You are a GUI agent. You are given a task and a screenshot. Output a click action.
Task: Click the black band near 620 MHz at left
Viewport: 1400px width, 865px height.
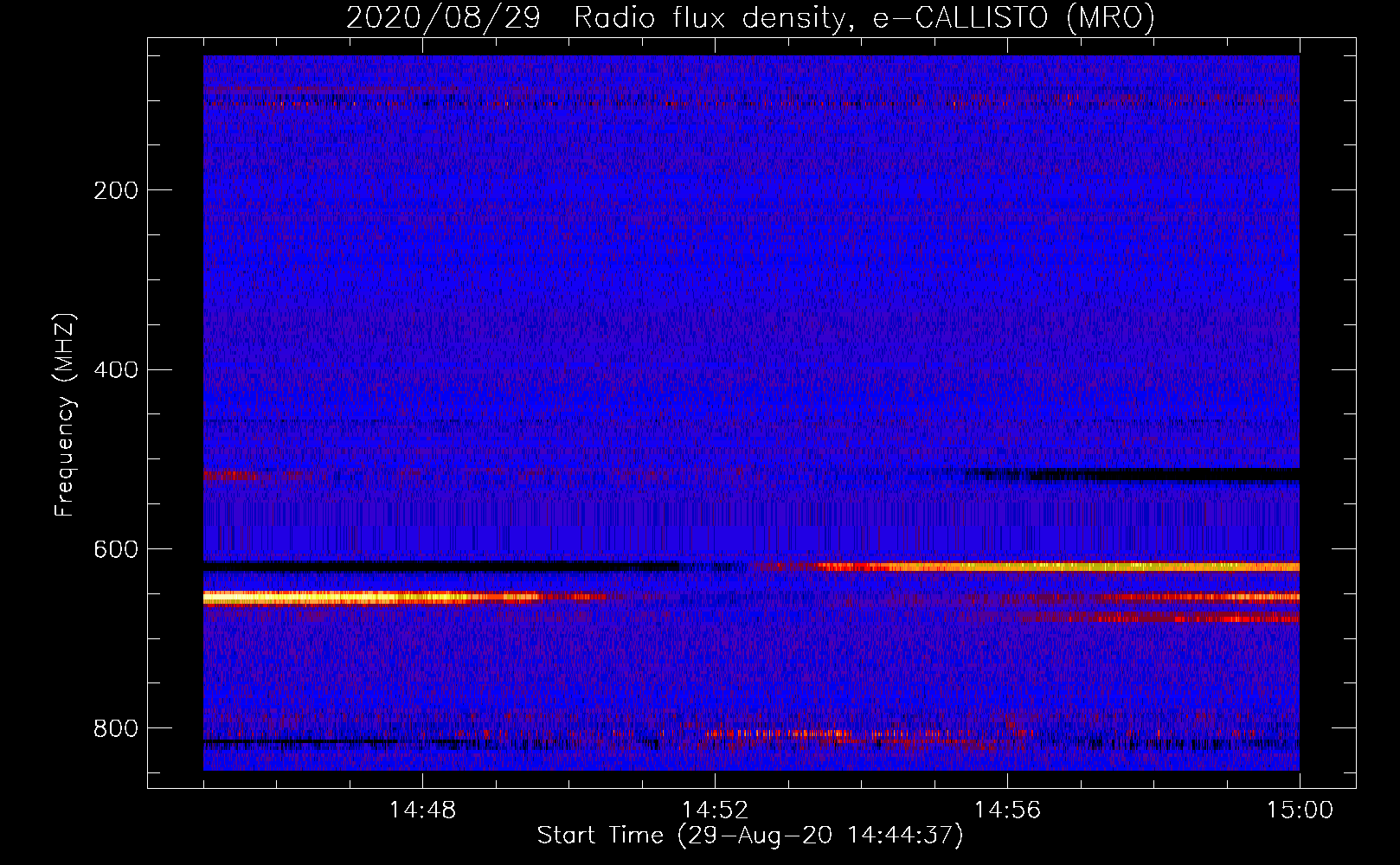click(x=441, y=566)
